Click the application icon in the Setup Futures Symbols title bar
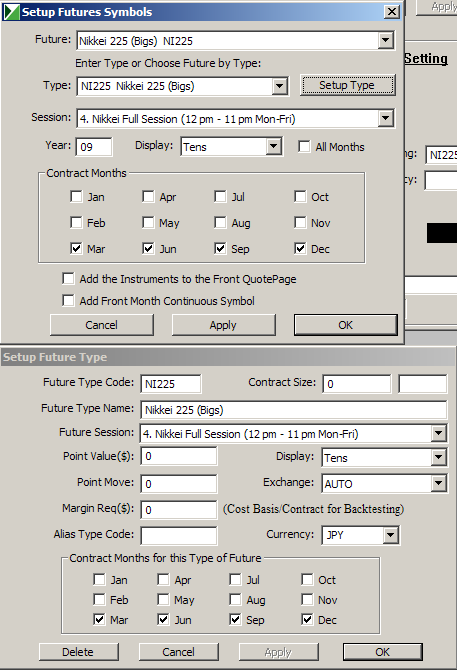The image size is (457, 670). click(x=11, y=12)
